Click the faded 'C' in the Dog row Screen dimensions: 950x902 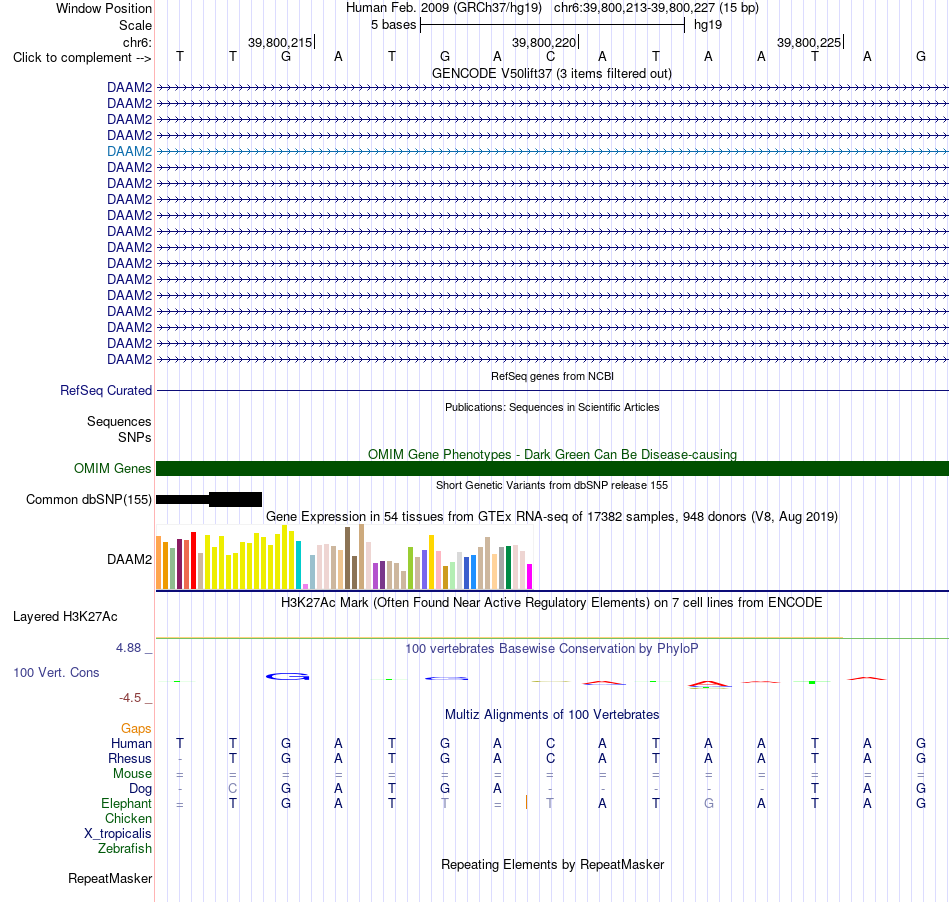pos(233,788)
